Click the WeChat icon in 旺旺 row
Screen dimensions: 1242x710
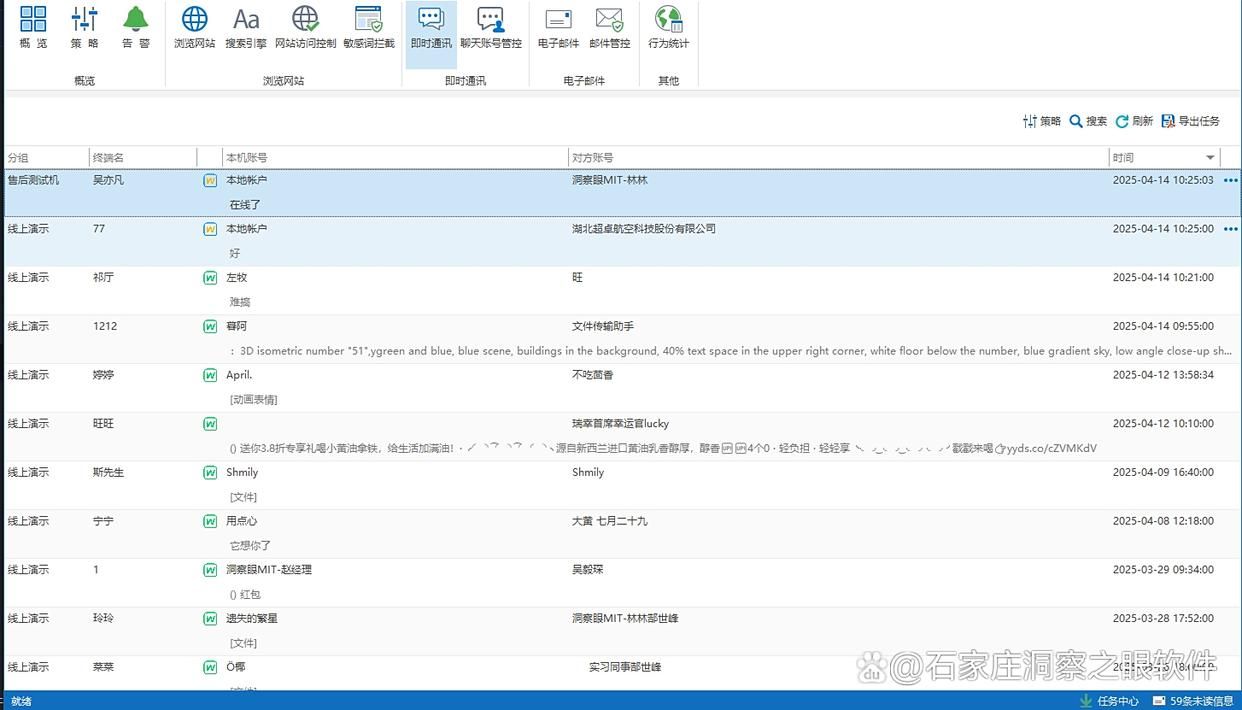pyautogui.click(x=210, y=424)
